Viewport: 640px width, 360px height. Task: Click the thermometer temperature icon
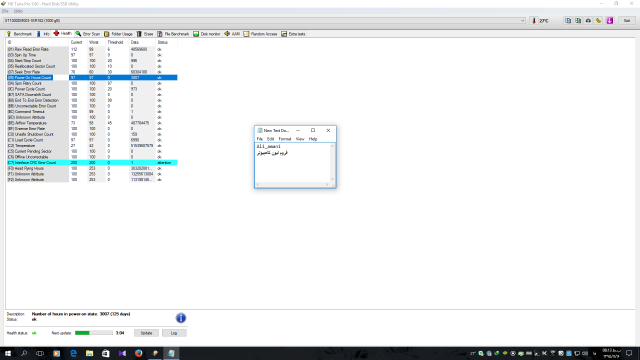[x=534, y=20]
